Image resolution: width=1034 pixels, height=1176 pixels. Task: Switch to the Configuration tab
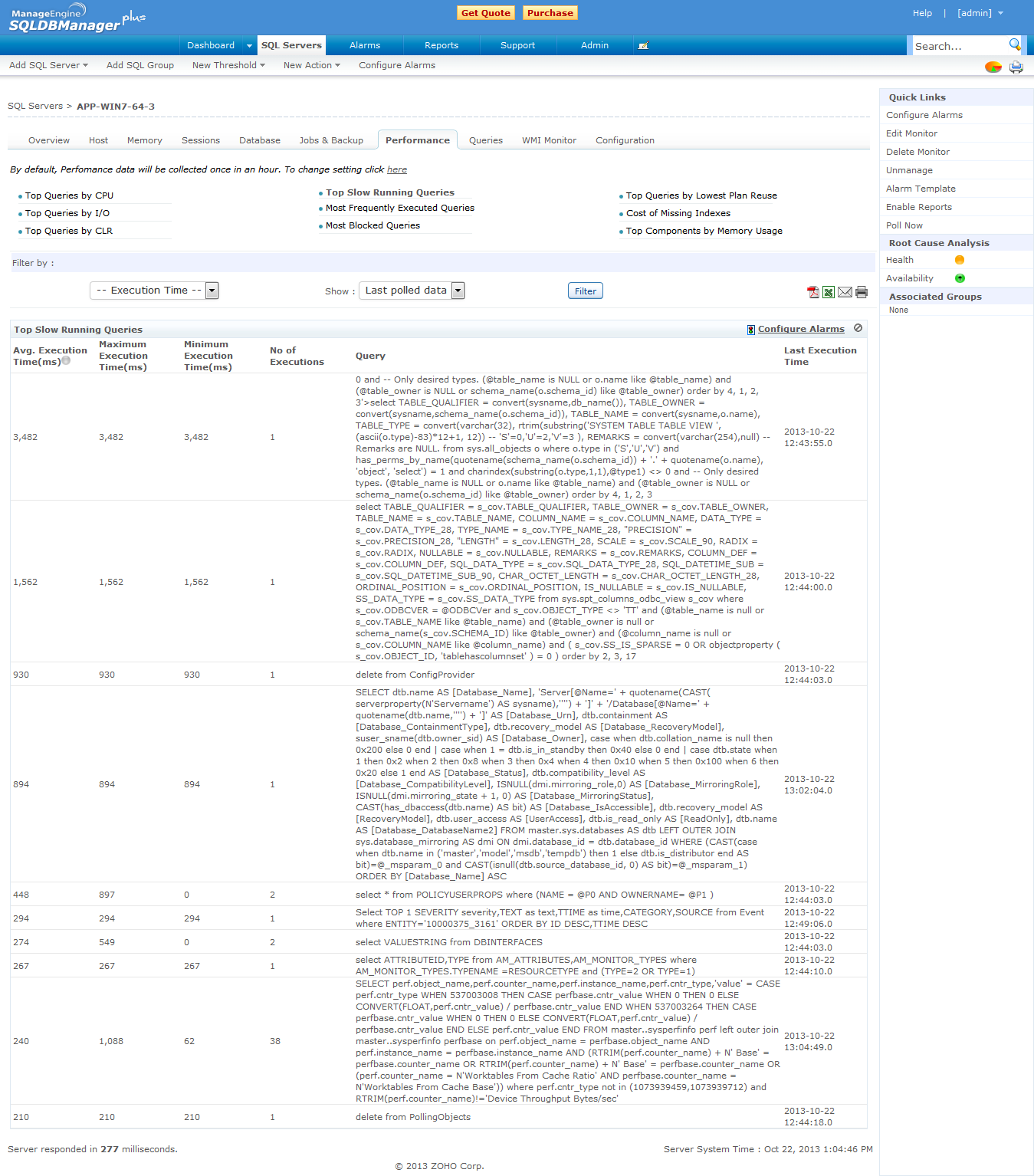click(x=625, y=140)
